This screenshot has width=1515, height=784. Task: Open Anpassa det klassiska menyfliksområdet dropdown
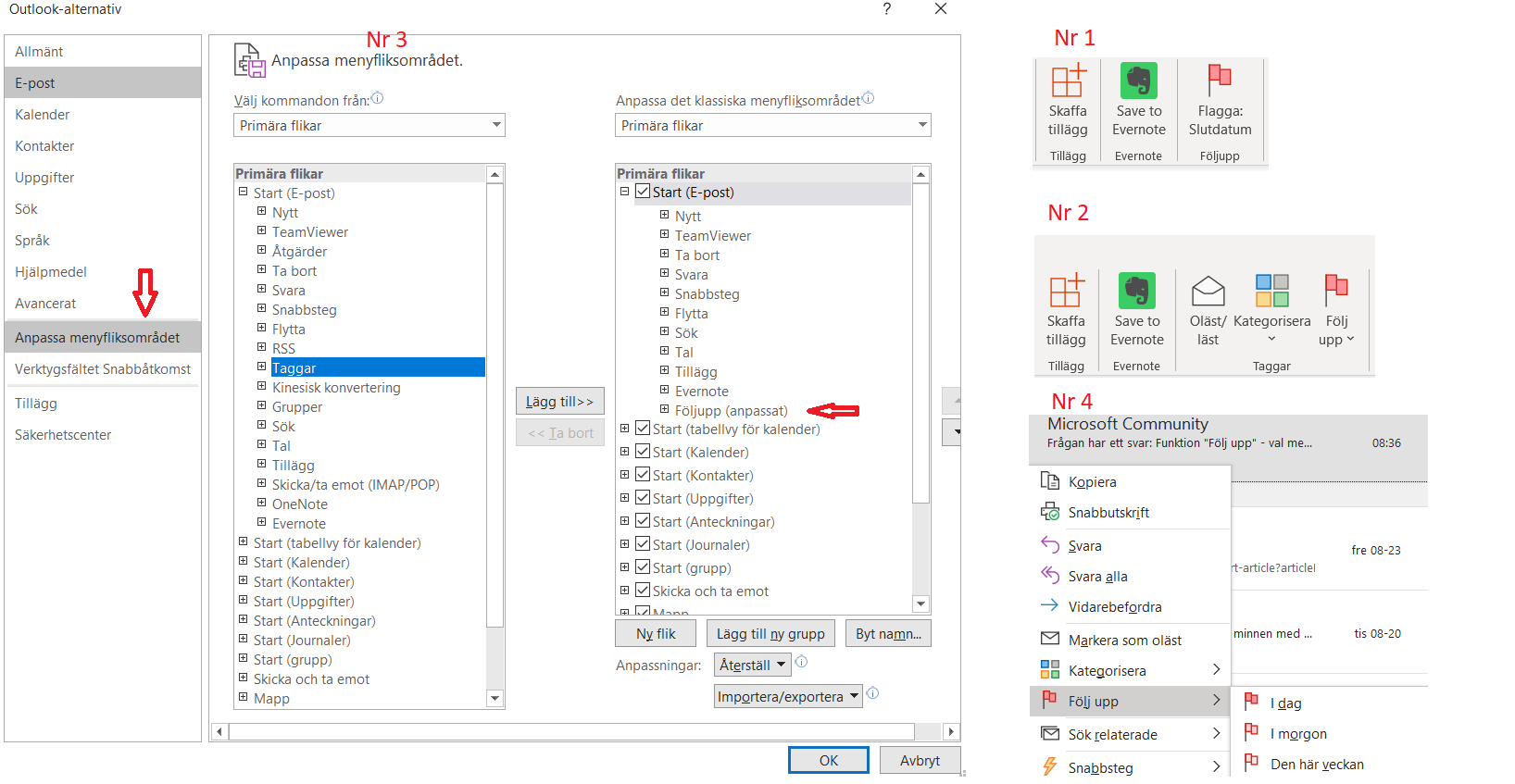coord(772,125)
